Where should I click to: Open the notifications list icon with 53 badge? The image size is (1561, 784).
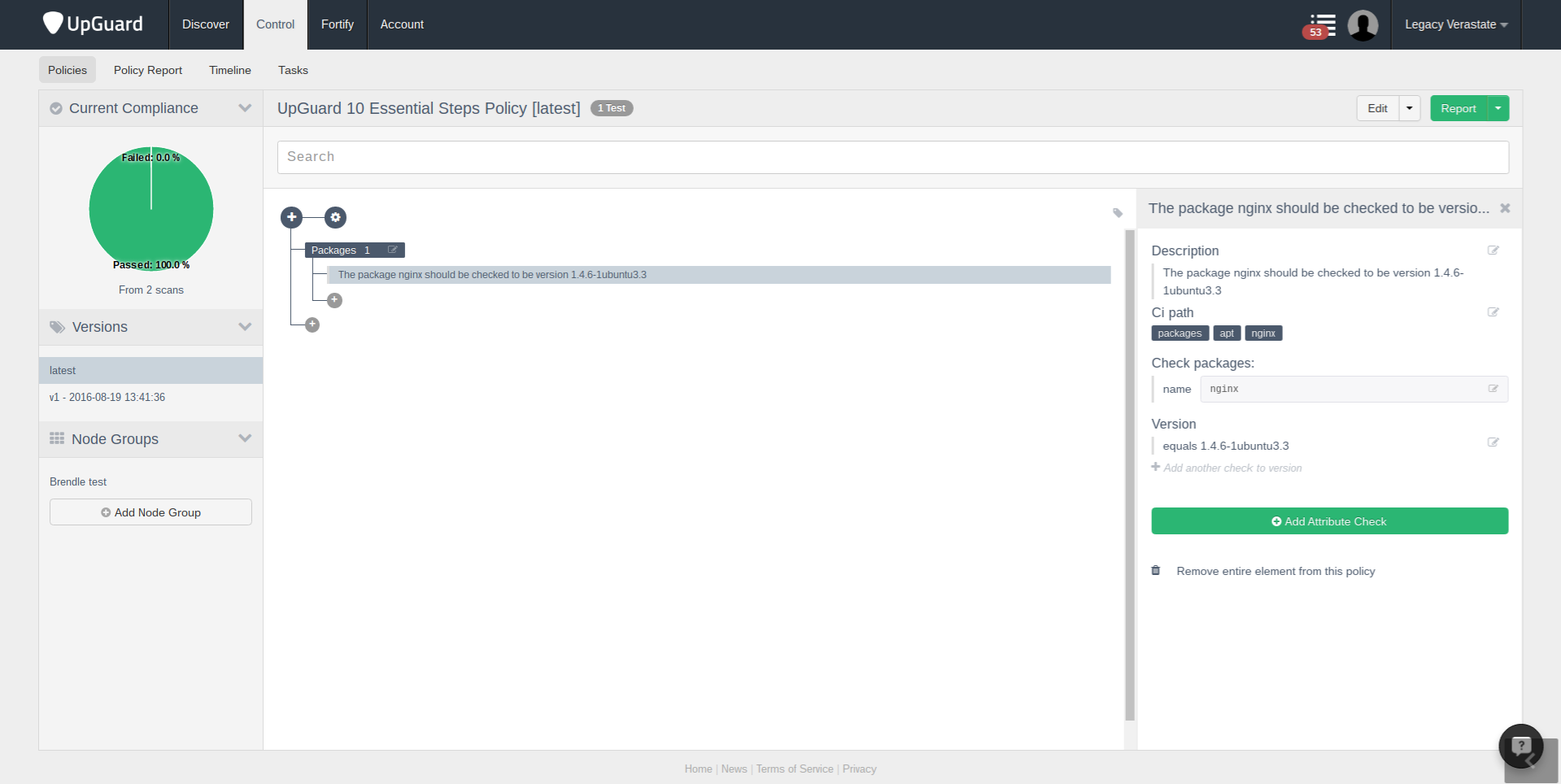pos(1322,25)
